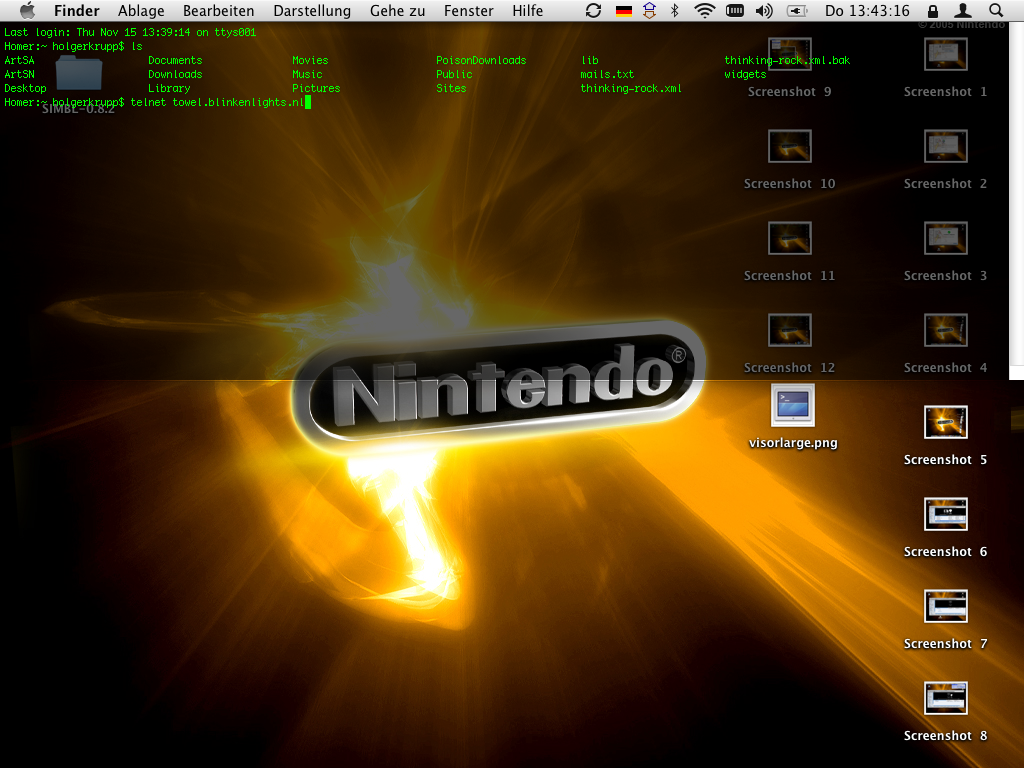Click 'Downloads' in terminal listing
This screenshot has height=768, width=1024.
[175, 74]
